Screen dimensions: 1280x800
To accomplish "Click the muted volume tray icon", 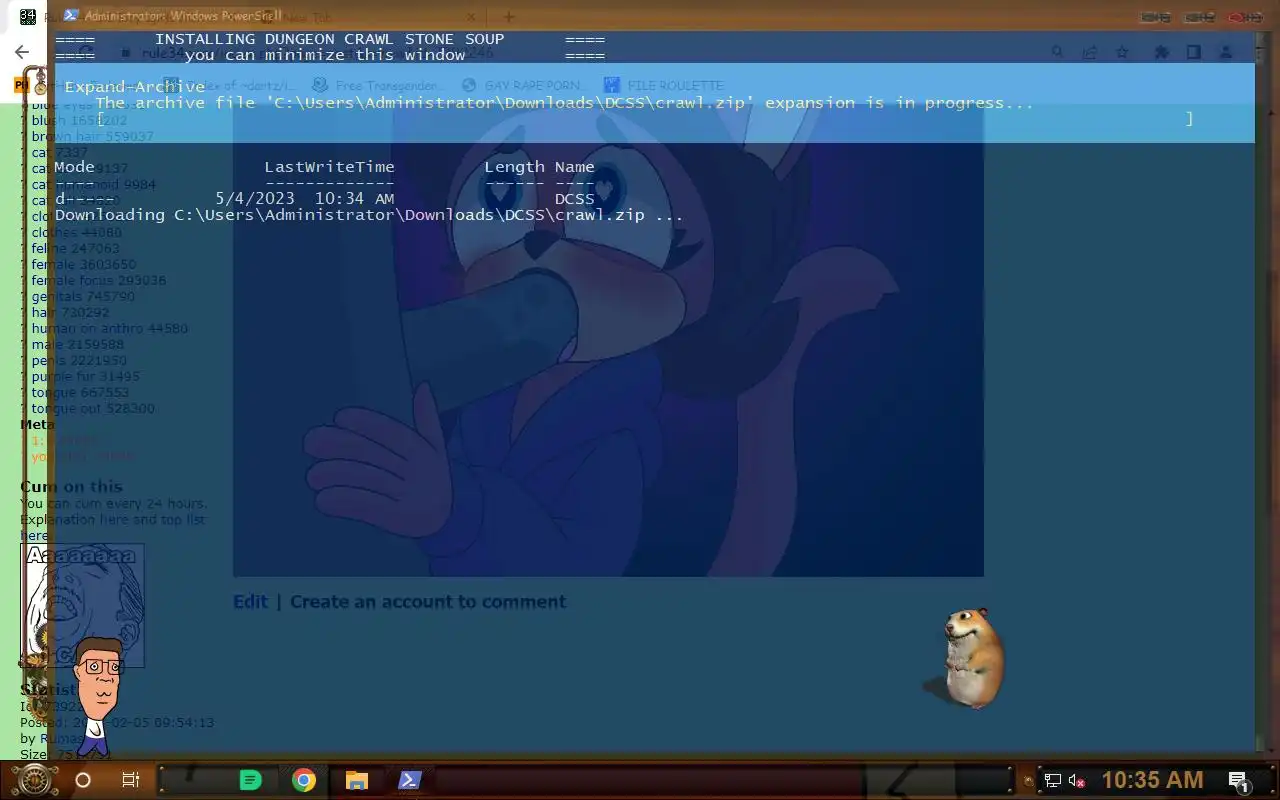I will click(1077, 781).
